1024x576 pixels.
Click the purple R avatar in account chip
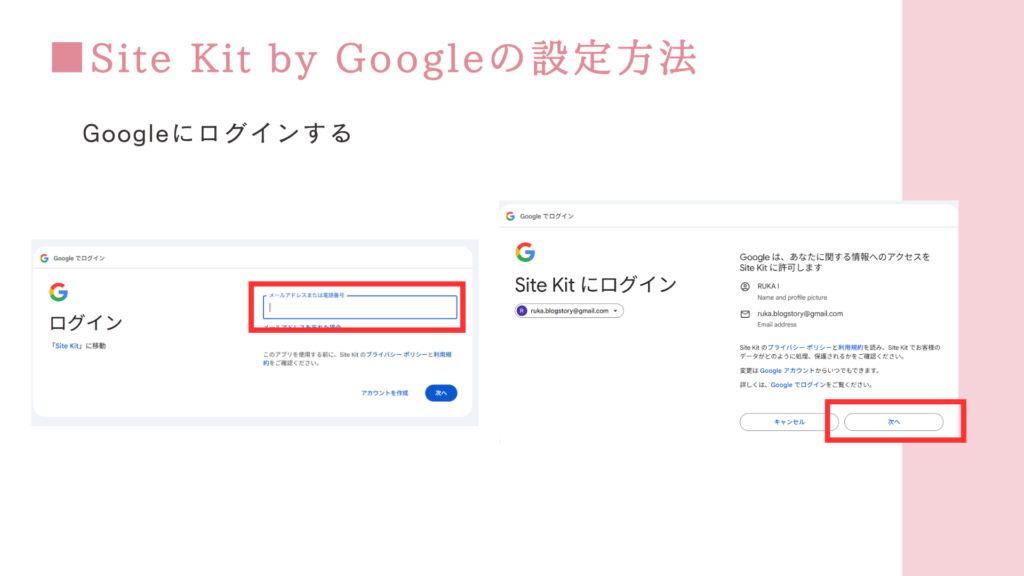522,311
